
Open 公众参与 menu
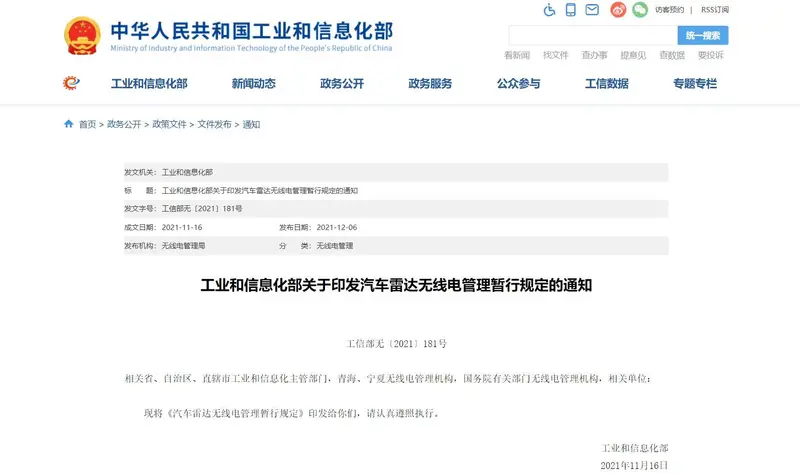click(518, 83)
